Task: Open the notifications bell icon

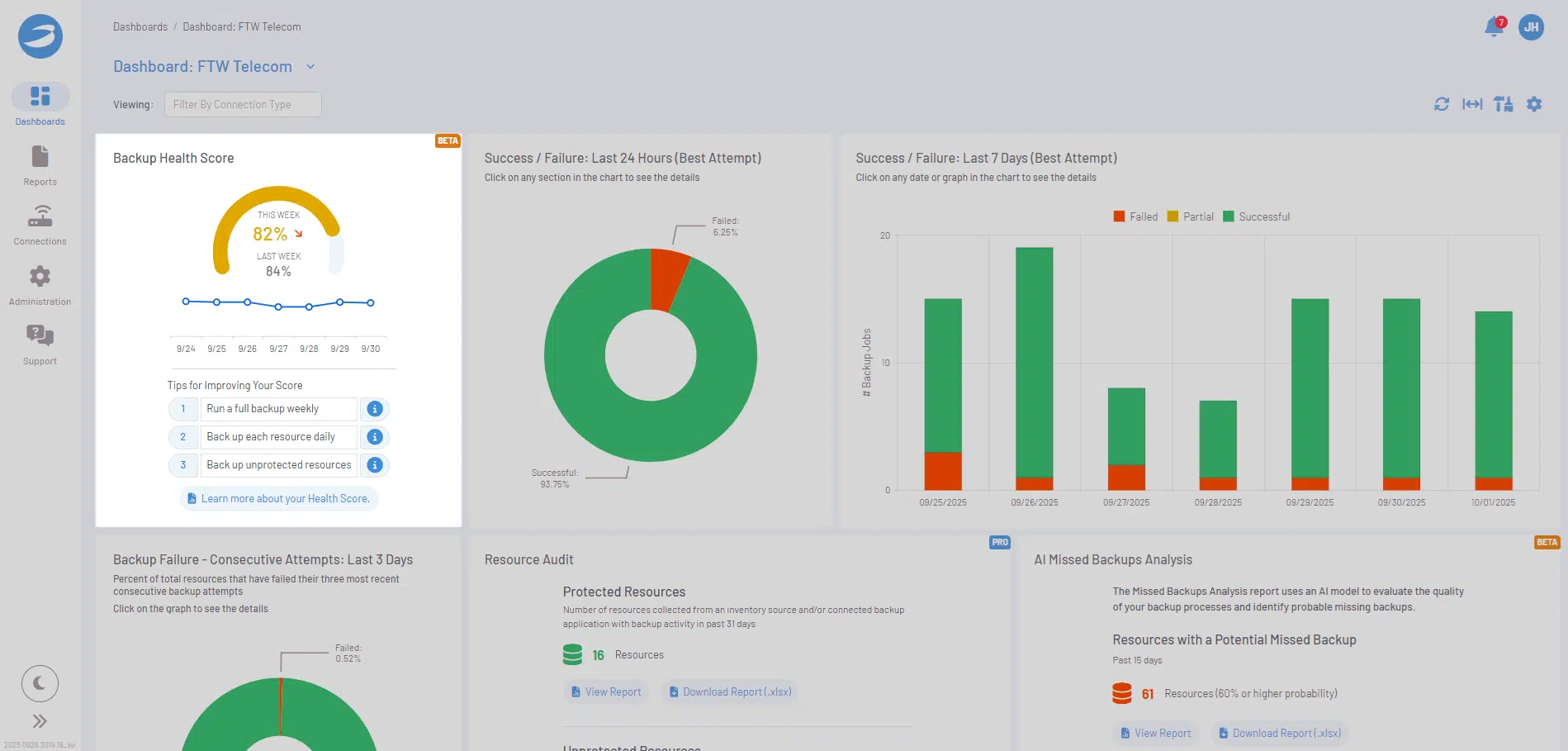Action: [1493, 27]
